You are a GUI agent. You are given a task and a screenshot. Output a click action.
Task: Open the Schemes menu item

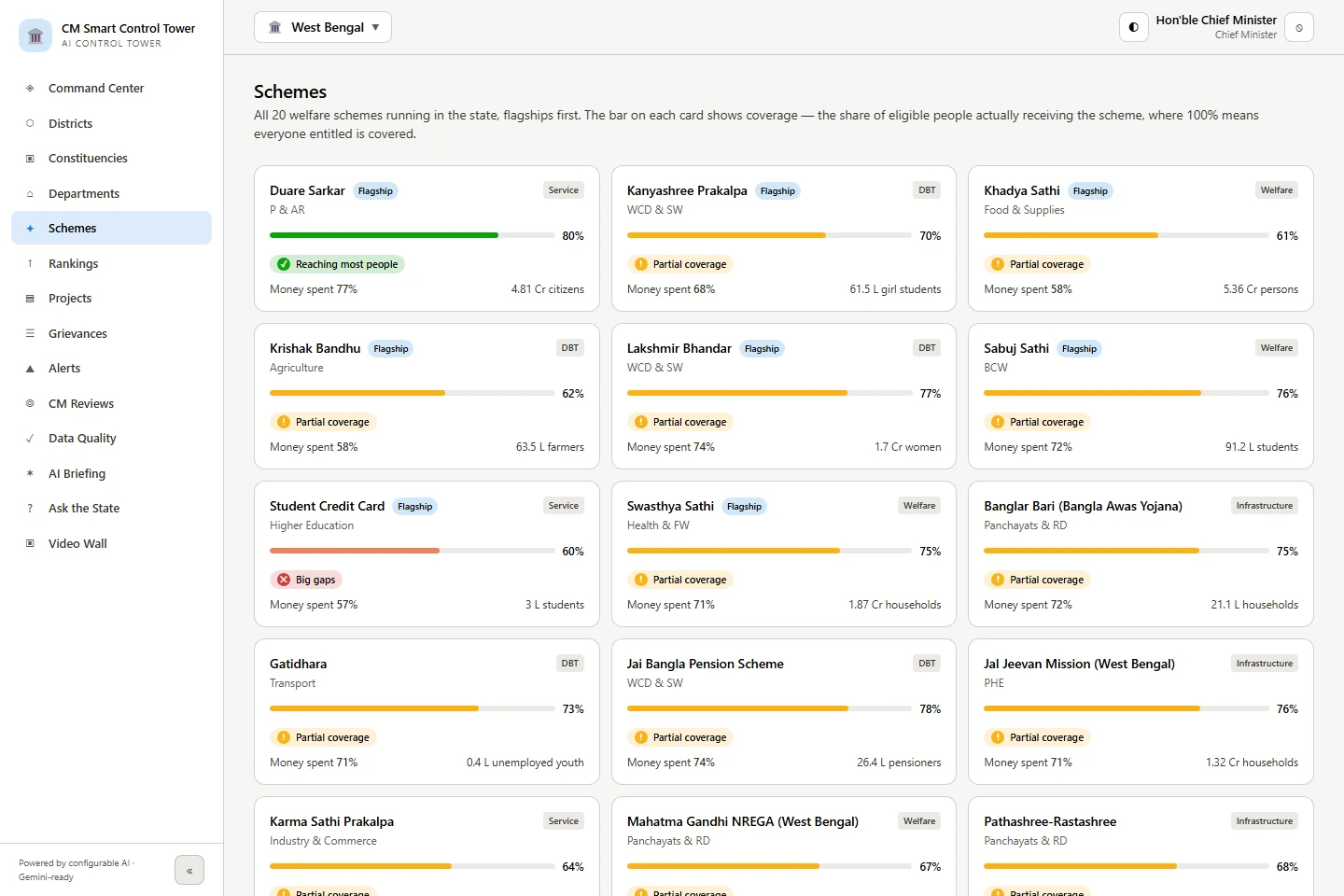[112, 228]
